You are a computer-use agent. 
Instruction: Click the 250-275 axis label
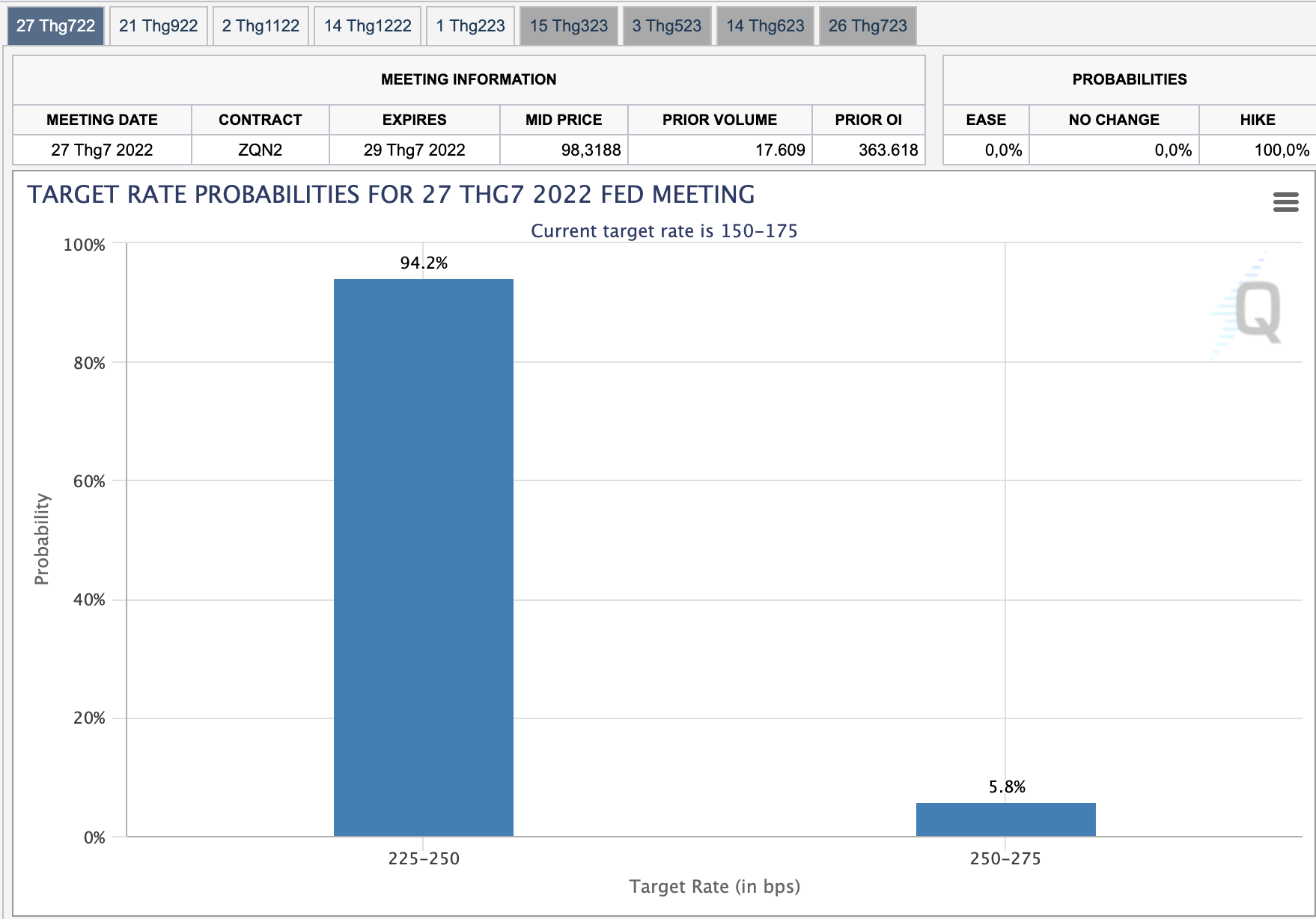coord(1005,858)
